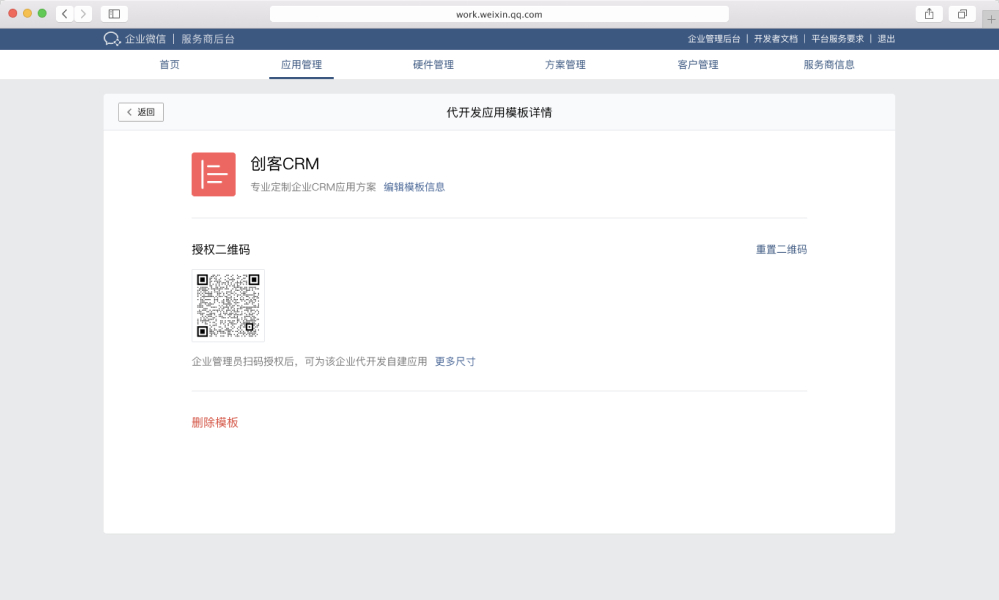
Task: Click the 创客CRM app name
Action: (x=285, y=164)
